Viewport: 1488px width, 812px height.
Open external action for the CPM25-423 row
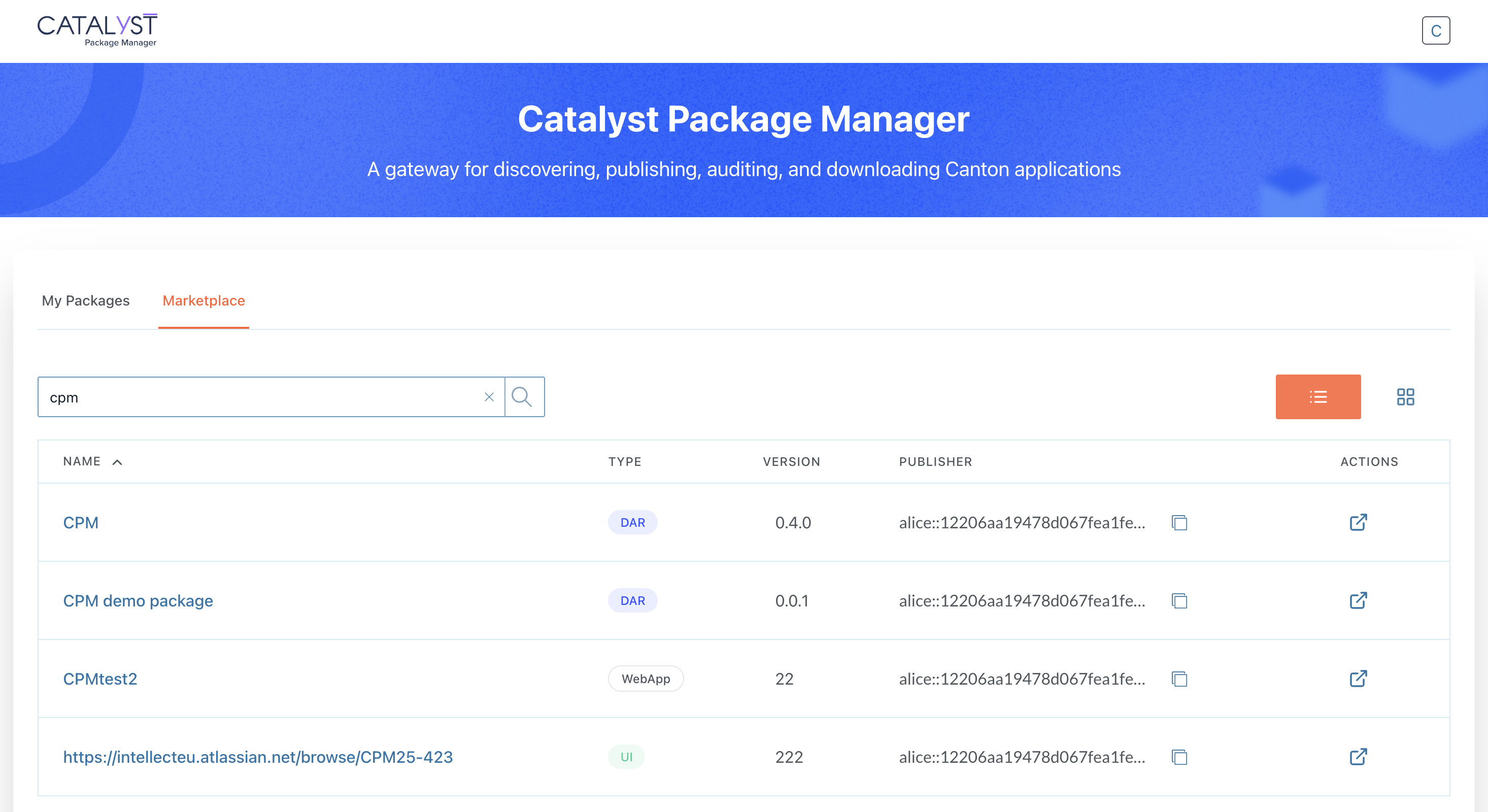(x=1358, y=756)
